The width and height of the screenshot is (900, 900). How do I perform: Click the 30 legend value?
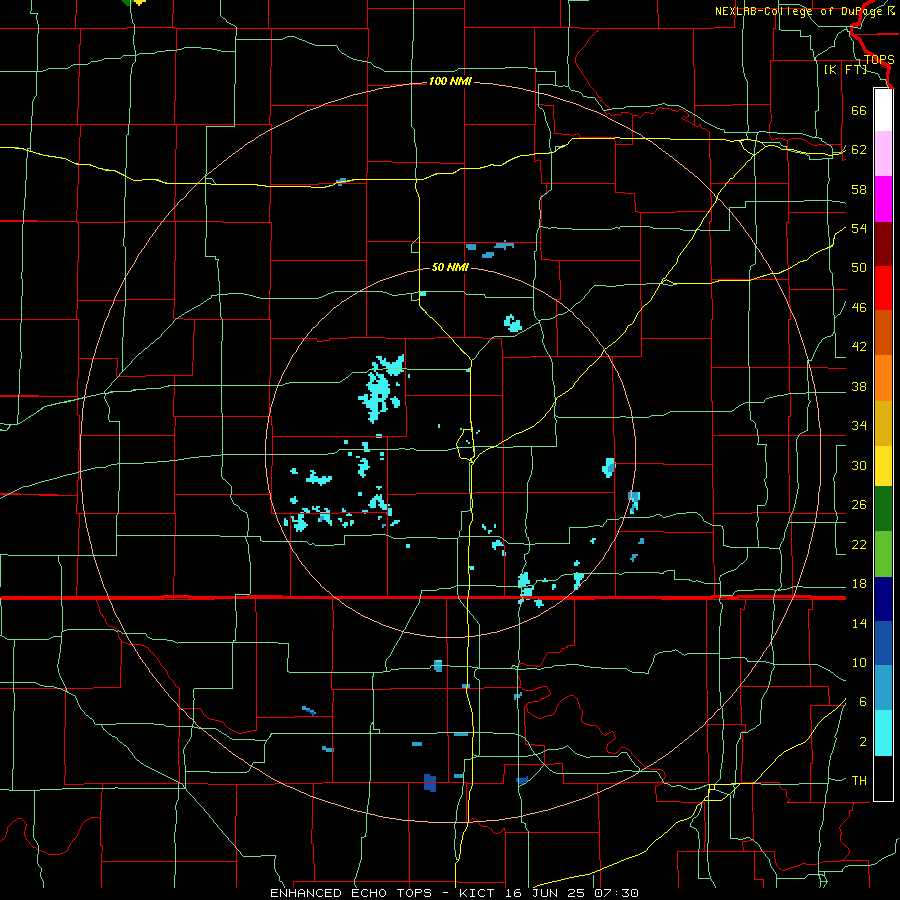859,465
